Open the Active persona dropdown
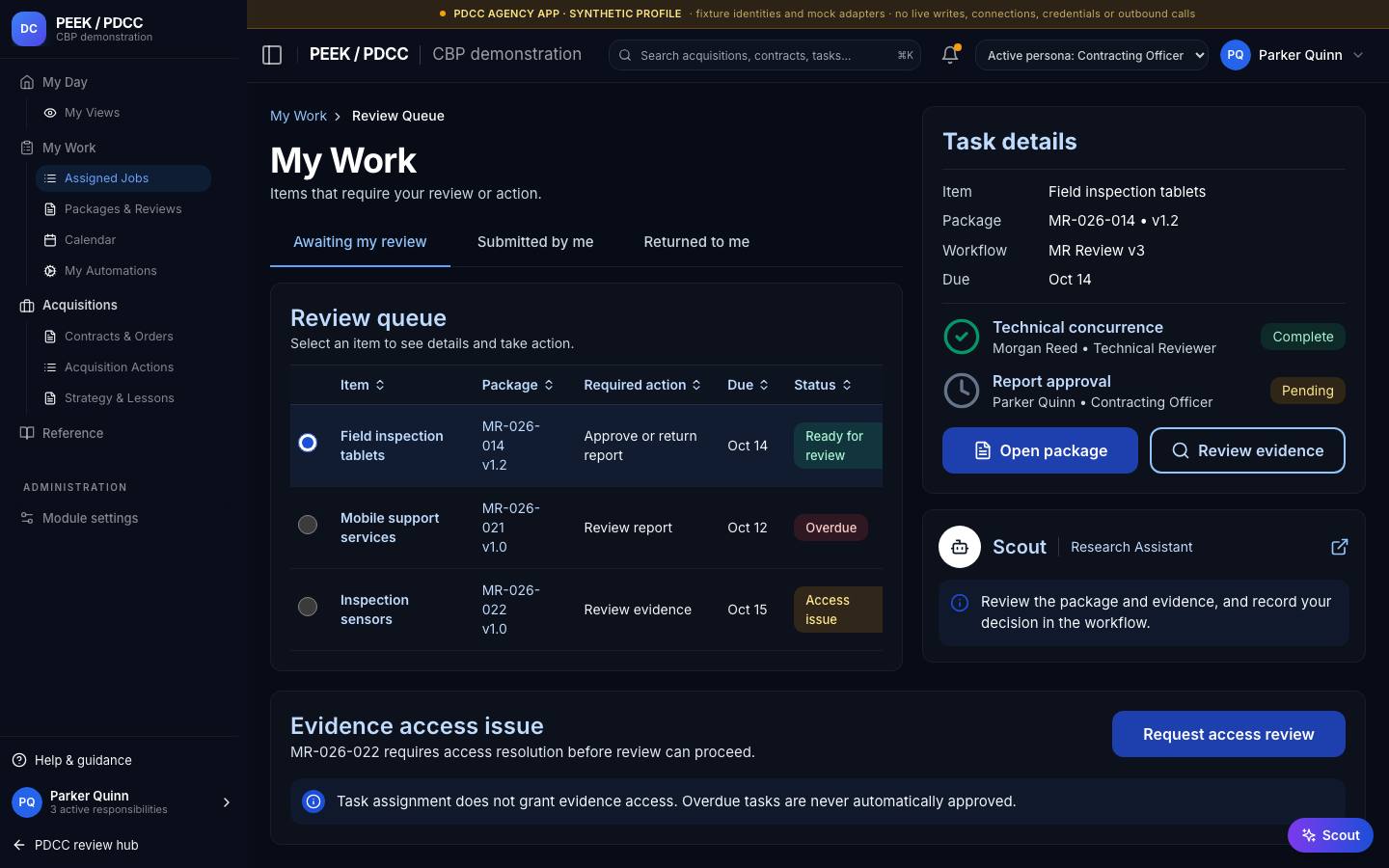 click(x=1092, y=55)
